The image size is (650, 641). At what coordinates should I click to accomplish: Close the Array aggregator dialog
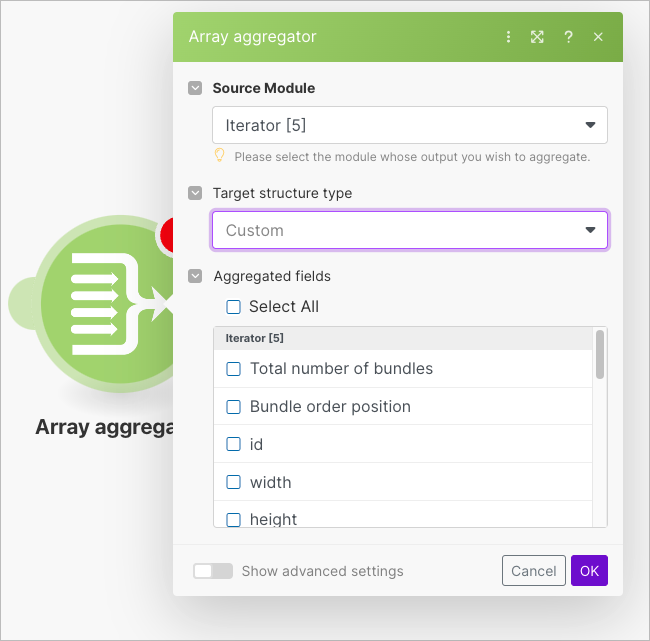tap(598, 37)
